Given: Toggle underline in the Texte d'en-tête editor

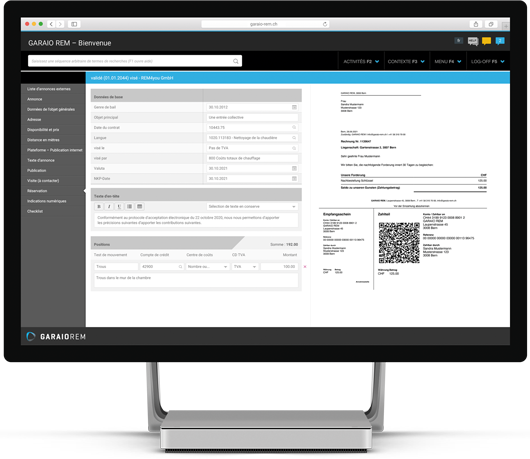Looking at the screenshot, I should pyautogui.click(x=119, y=207).
